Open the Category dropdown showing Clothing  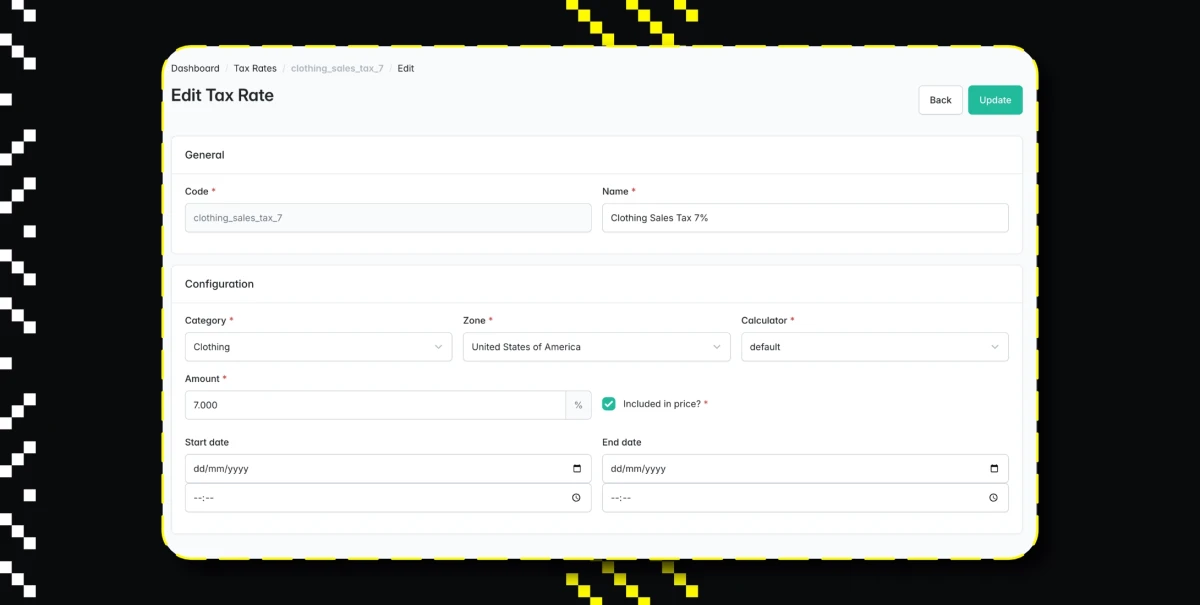318,347
